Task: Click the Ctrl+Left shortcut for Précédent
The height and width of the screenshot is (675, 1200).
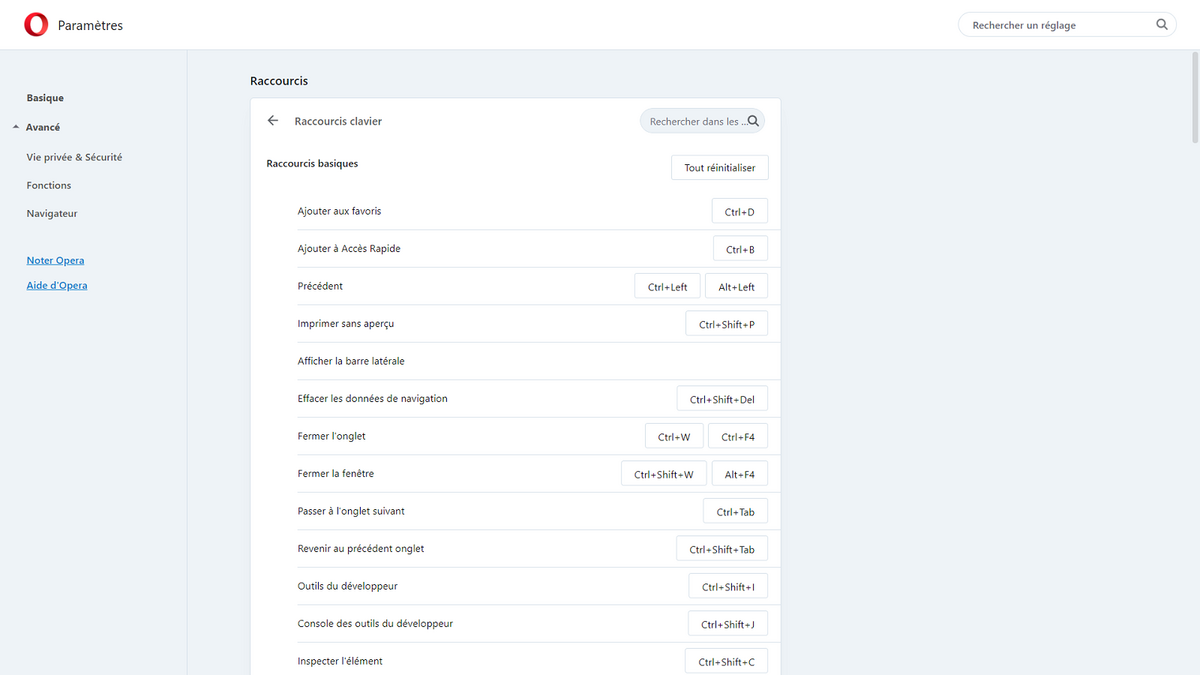Action: pyautogui.click(x=668, y=286)
